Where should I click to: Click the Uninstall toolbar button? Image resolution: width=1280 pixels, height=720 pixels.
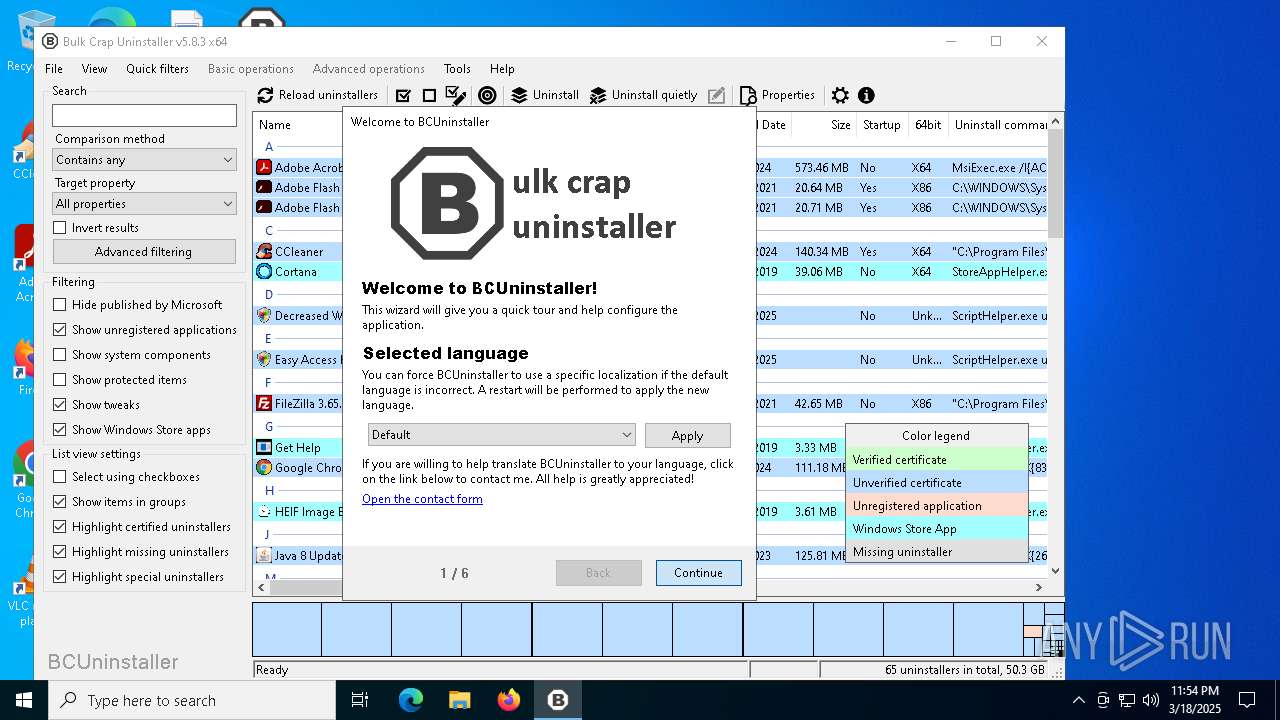pos(545,95)
